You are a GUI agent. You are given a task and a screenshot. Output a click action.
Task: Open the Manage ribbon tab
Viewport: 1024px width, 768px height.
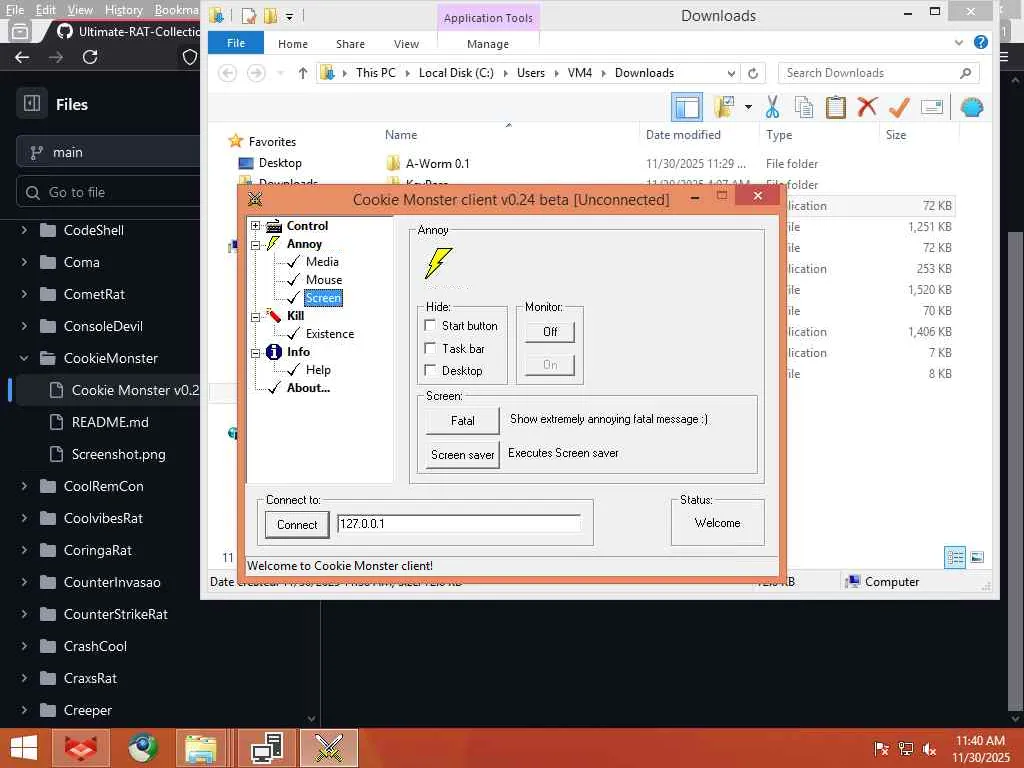coord(488,44)
